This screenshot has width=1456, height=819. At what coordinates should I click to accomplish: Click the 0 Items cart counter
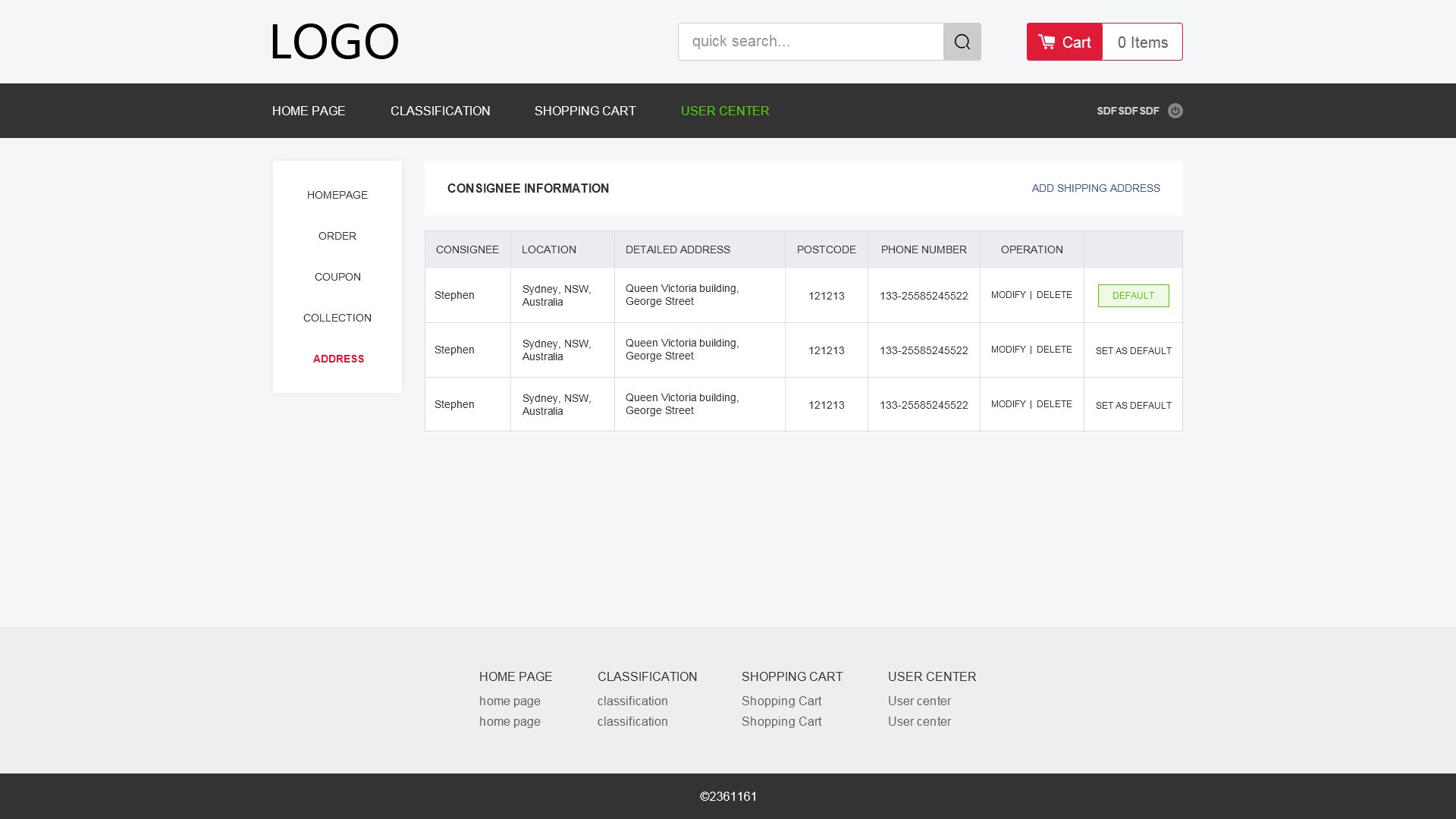(x=1142, y=42)
